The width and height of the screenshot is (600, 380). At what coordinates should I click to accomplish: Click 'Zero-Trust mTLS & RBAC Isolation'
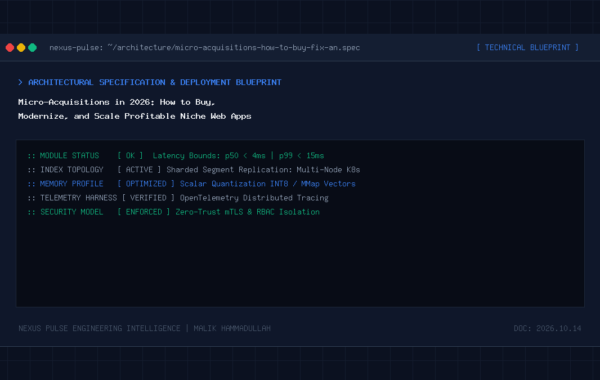[247, 212]
